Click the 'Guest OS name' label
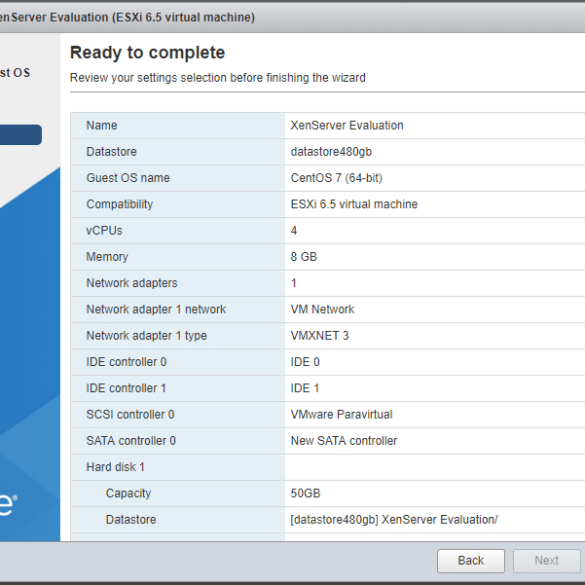 [x=128, y=178]
